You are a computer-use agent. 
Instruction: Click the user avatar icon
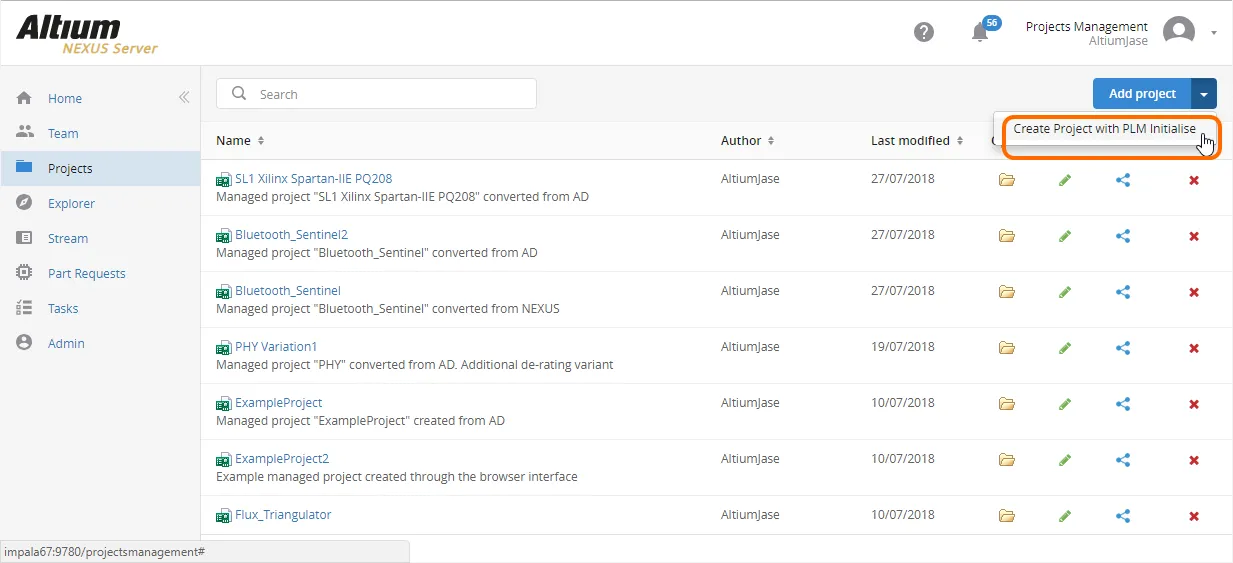(1179, 32)
